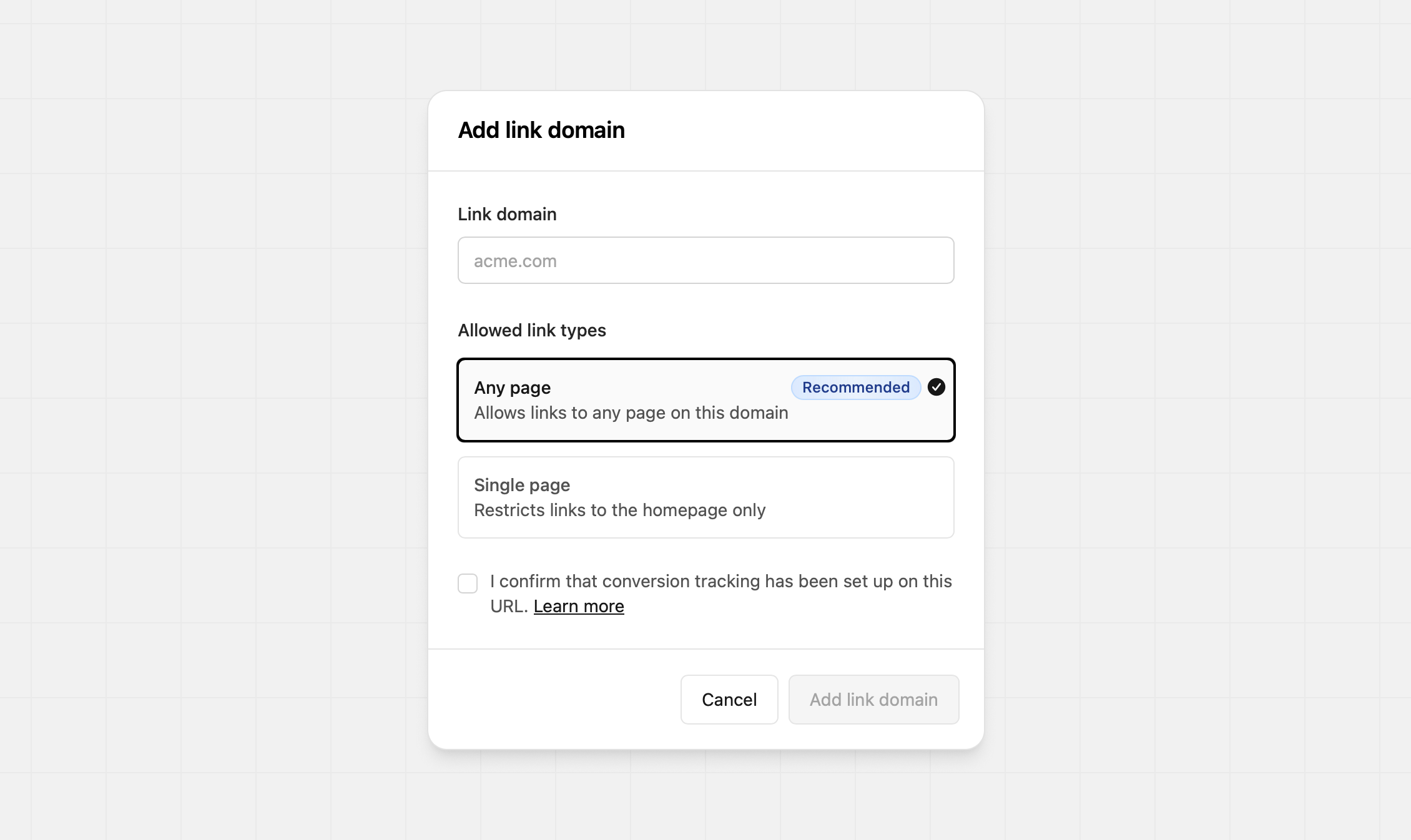Click the Single page title text
Image resolution: width=1411 pixels, height=840 pixels.
tap(522, 485)
